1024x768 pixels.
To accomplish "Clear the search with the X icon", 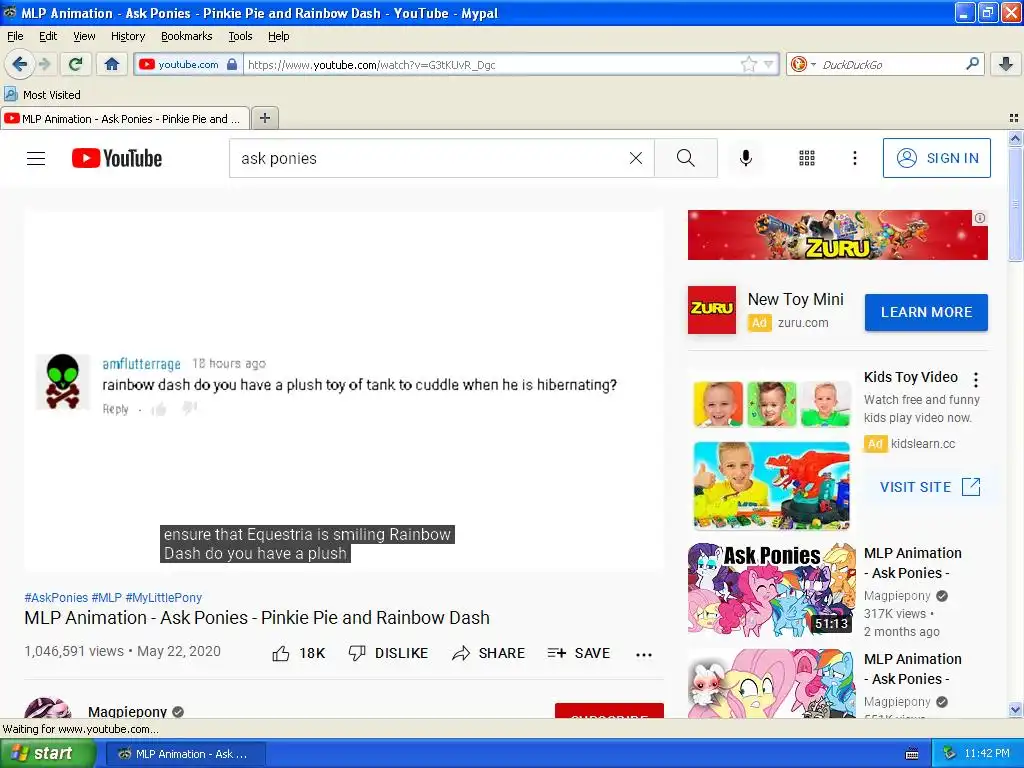I will pyautogui.click(x=635, y=158).
